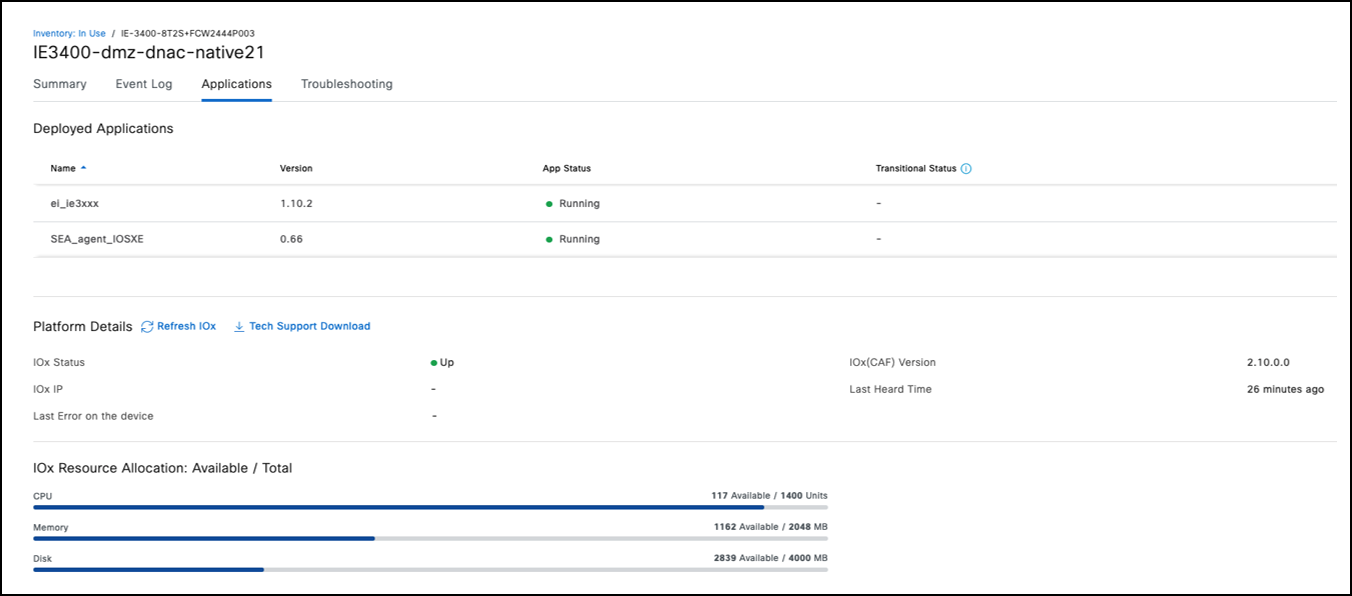Switch to the Event Log tab

[x=144, y=84]
